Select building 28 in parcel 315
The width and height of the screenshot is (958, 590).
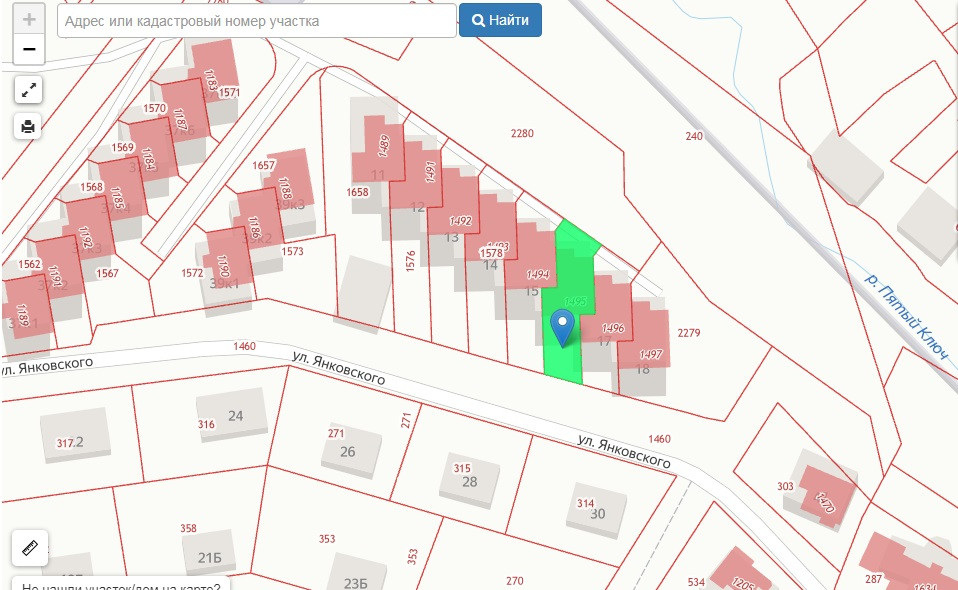pos(470,481)
